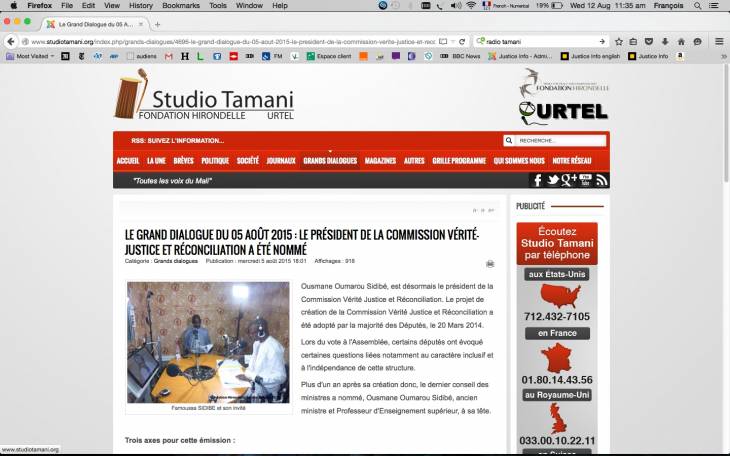Open the LA UNE section
This screenshot has height=456, width=730.
tap(156, 161)
